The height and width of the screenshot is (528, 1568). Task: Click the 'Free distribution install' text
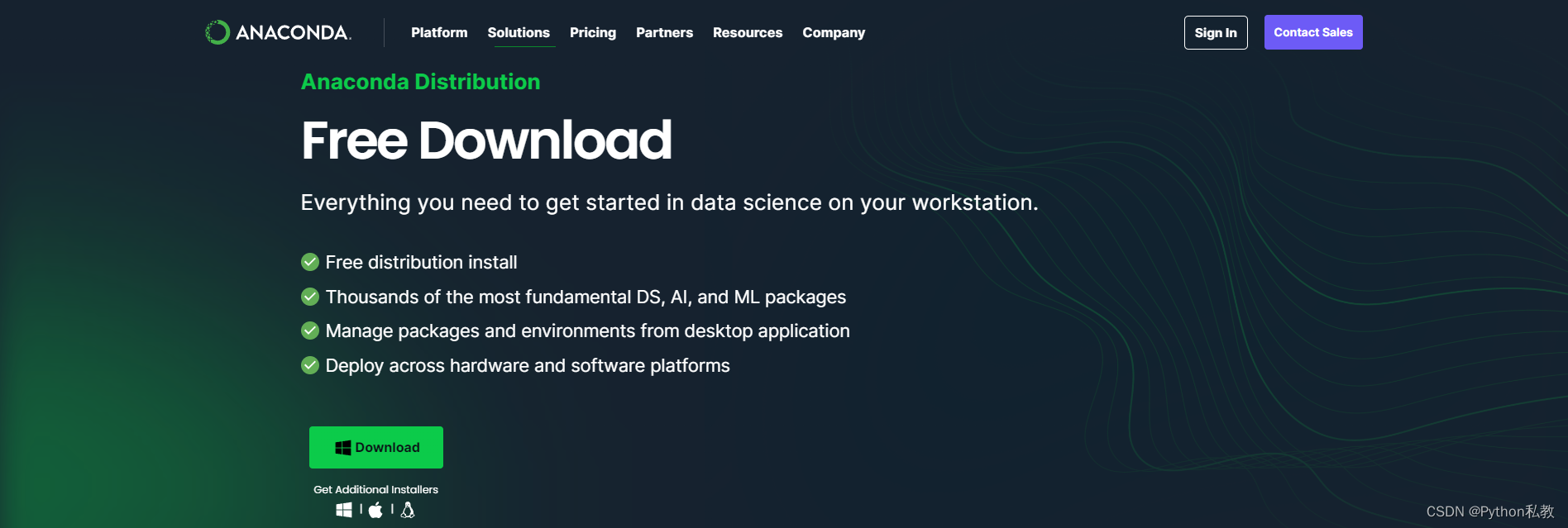421,262
